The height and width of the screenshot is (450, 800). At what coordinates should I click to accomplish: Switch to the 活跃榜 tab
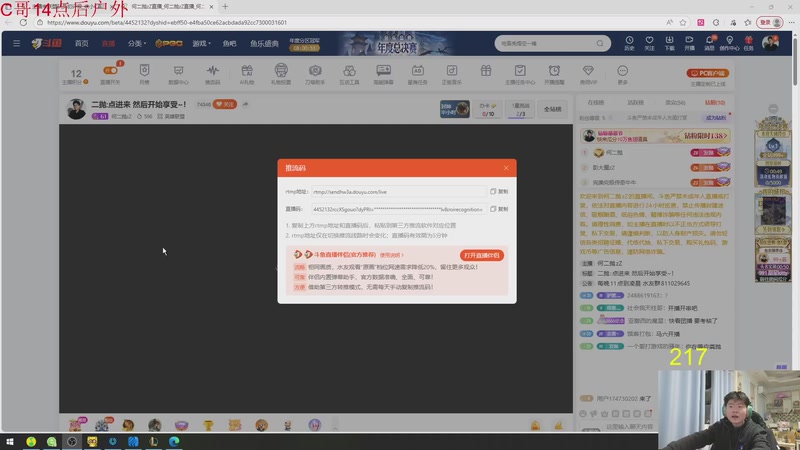click(x=635, y=103)
